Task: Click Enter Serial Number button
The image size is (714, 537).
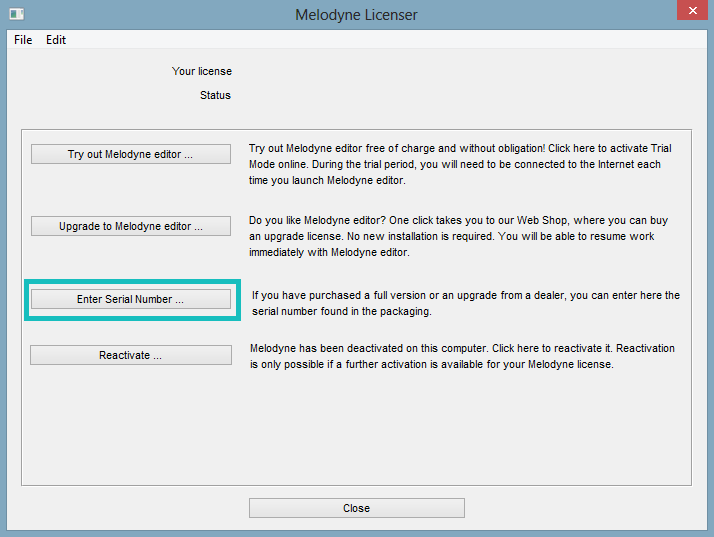Action: tap(131, 299)
